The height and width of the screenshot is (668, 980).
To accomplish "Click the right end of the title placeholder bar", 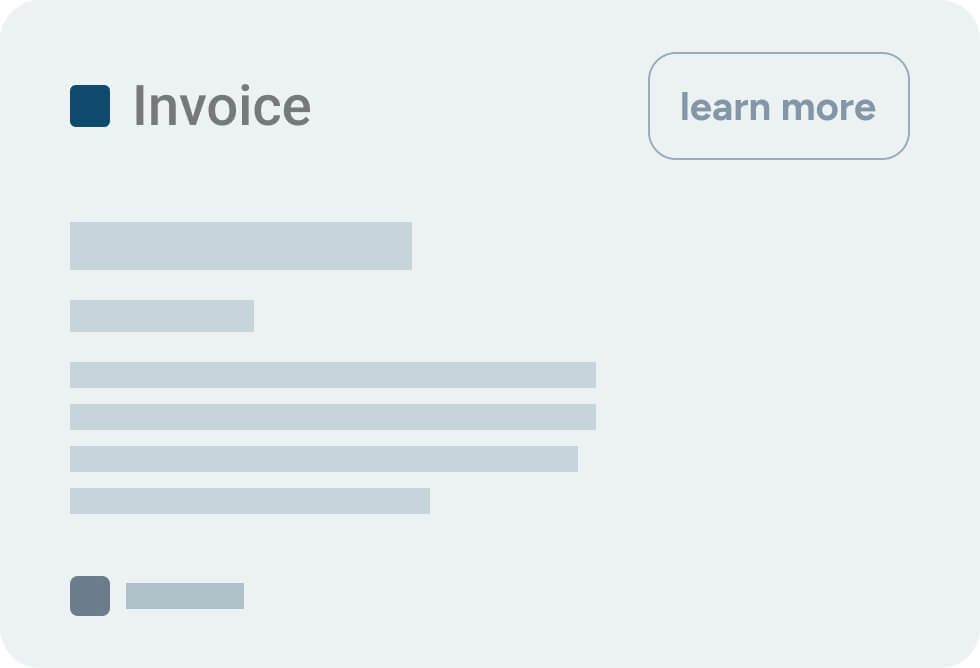I will (x=403, y=246).
